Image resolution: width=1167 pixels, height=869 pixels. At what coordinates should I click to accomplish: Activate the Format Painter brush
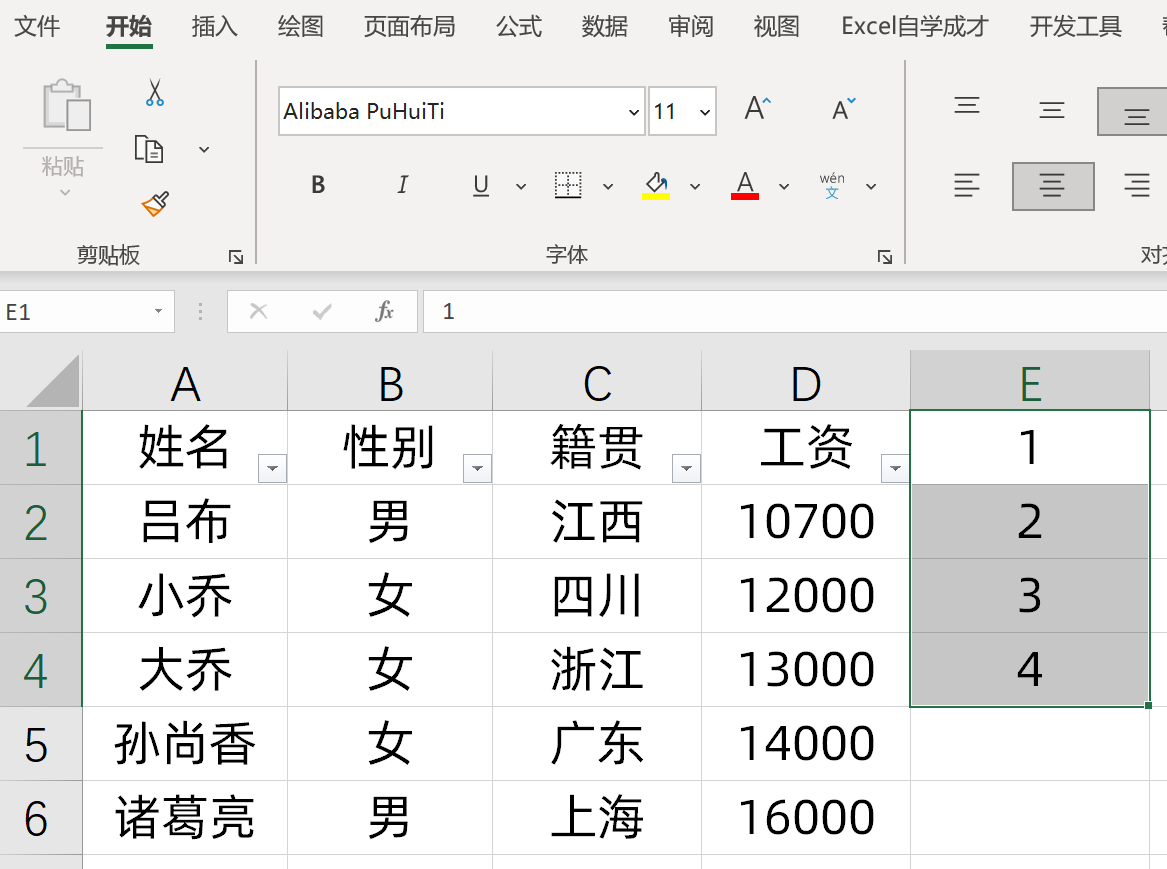[x=156, y=204]
